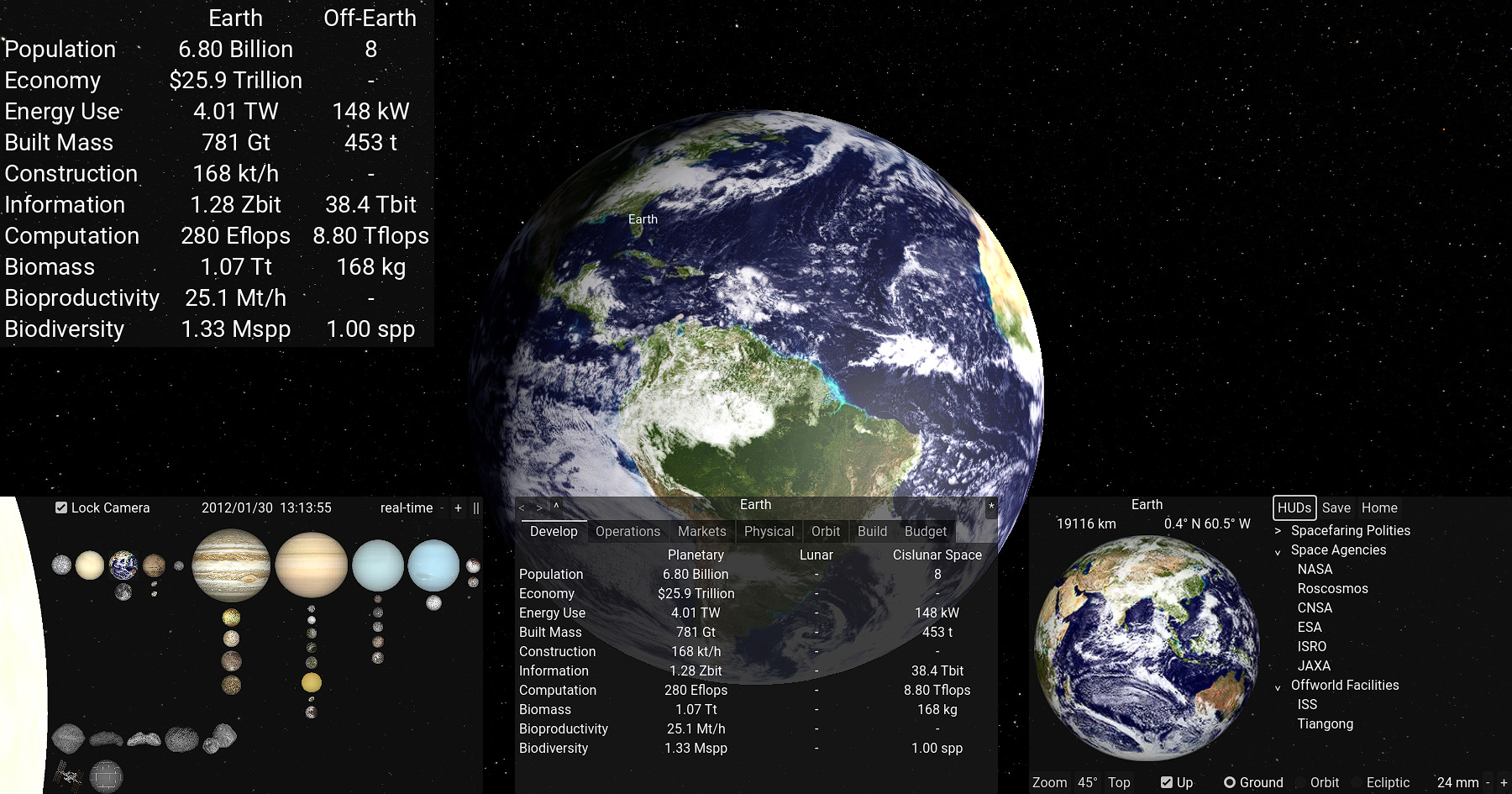
Task: Select ESA in the agencies list
Action: coord(1310,627)
